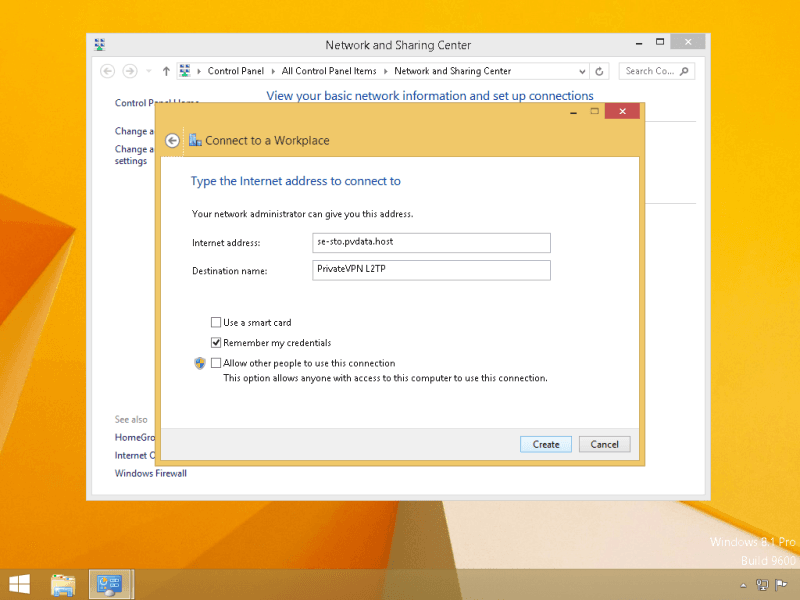Click the search magnifier icon in Control Panel
Viewport: 800px width, 600px height.
pos(685,71)
